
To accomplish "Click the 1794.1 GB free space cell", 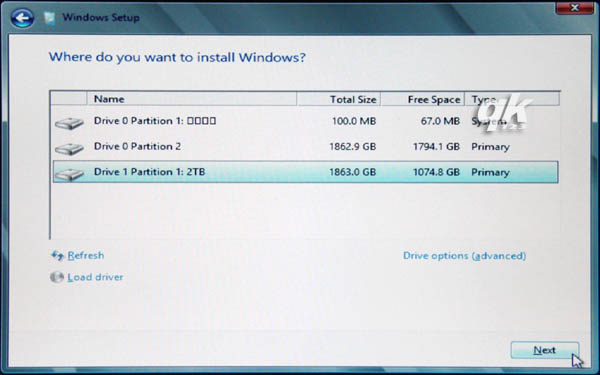I will [x=436, y=147].
